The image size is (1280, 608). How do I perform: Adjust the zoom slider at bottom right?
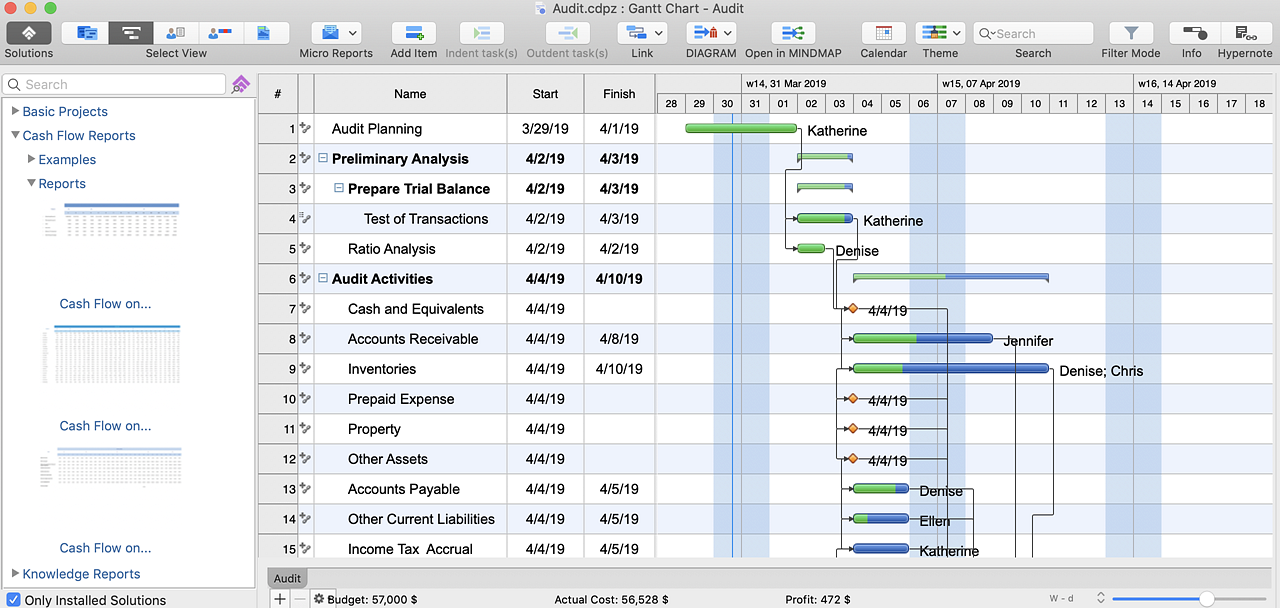[x=1207, y=598]
